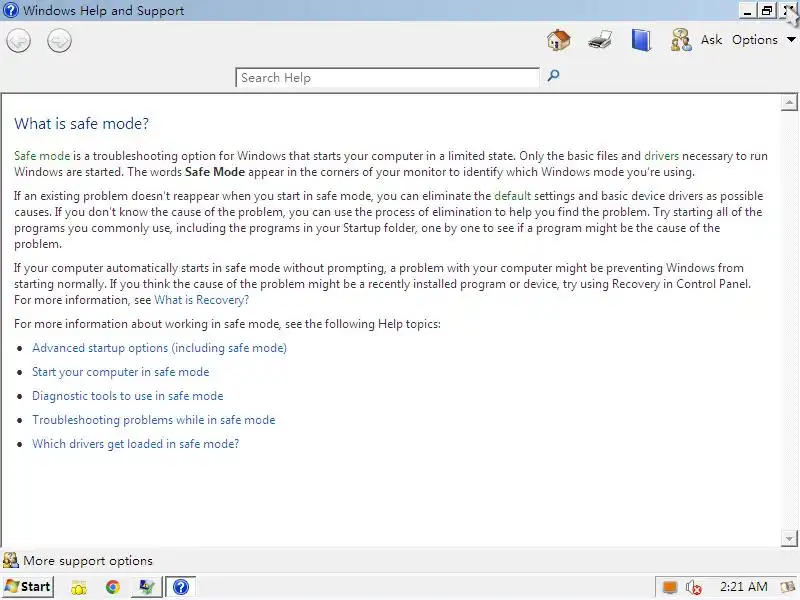
Task: Open the monitor program icon in taskbar
Action: point(147,587)
